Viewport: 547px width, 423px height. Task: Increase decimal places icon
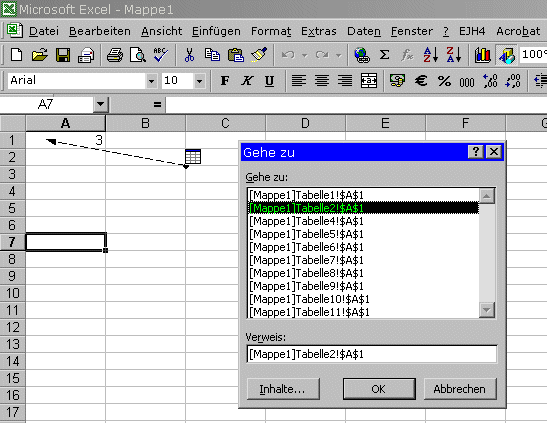pos(490,81)
